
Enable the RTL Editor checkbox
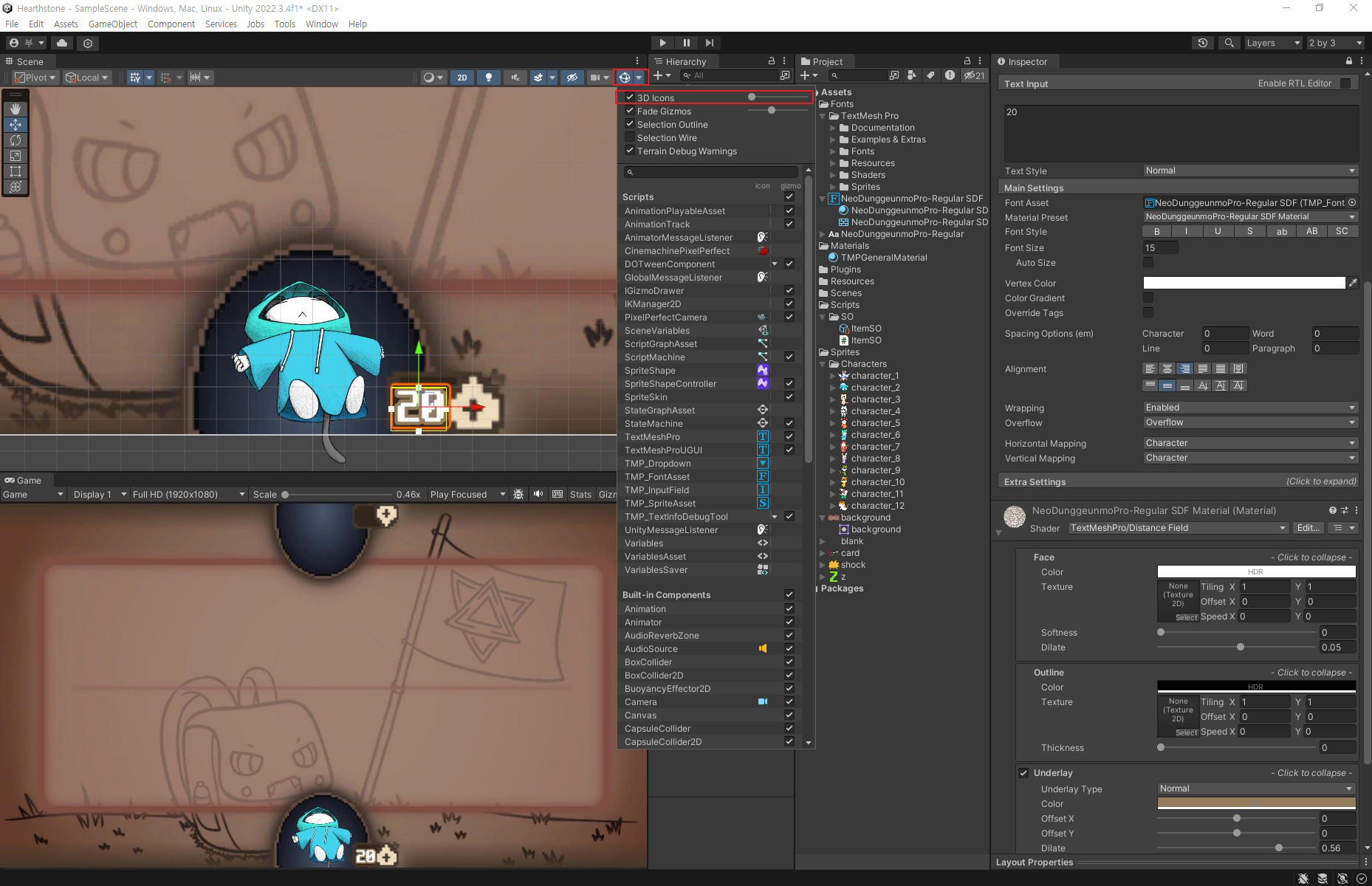(1345, 83)
